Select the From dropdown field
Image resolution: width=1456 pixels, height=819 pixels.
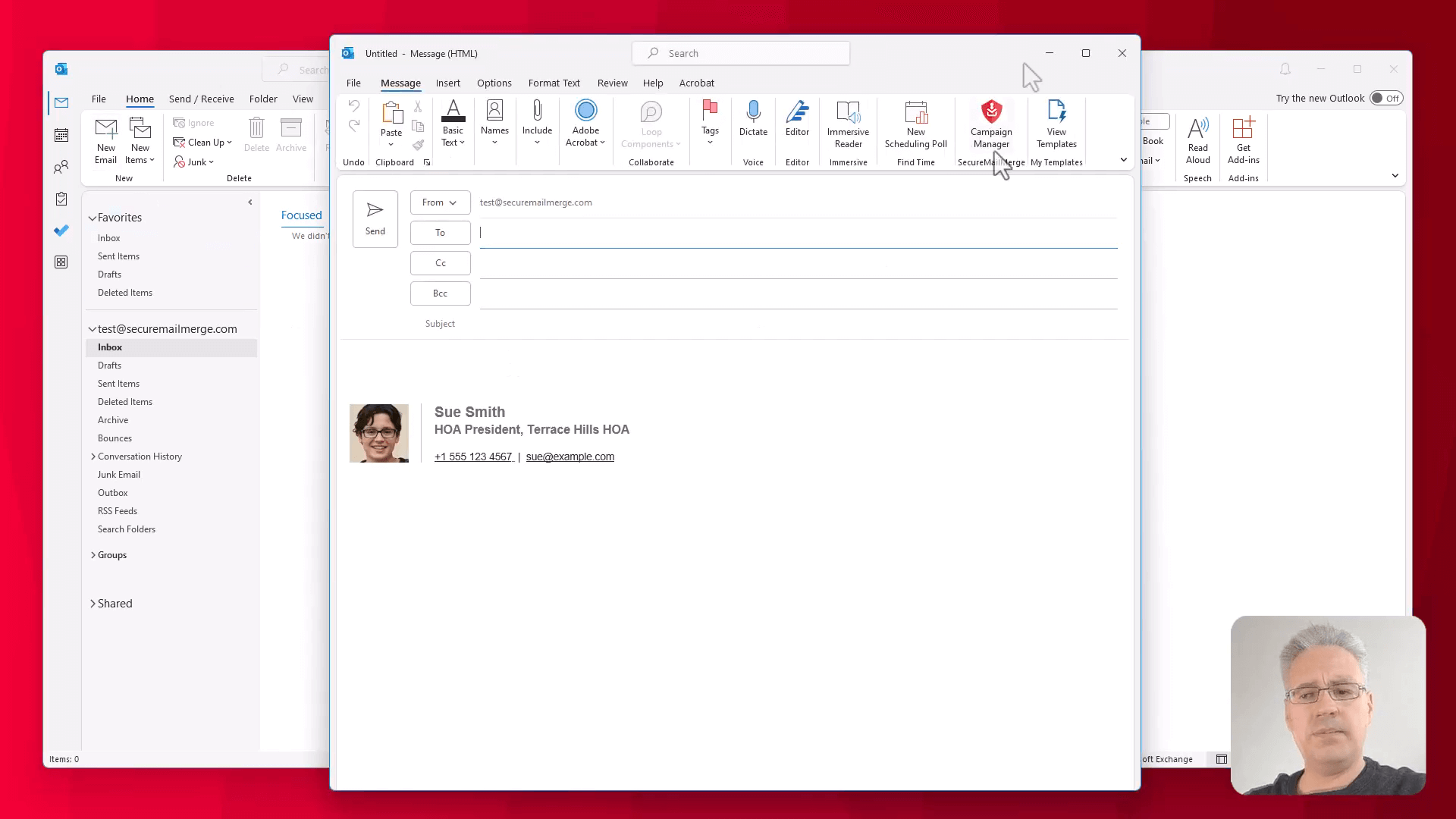click(438, 202)
